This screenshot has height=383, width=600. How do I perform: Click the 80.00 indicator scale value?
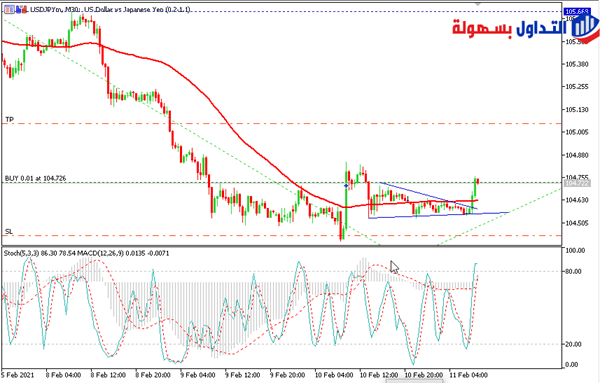click(574, 271)
